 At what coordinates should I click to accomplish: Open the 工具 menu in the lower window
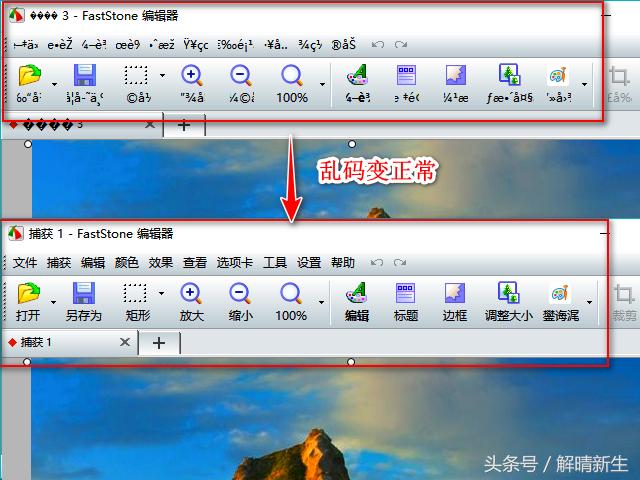pos(275,262)
